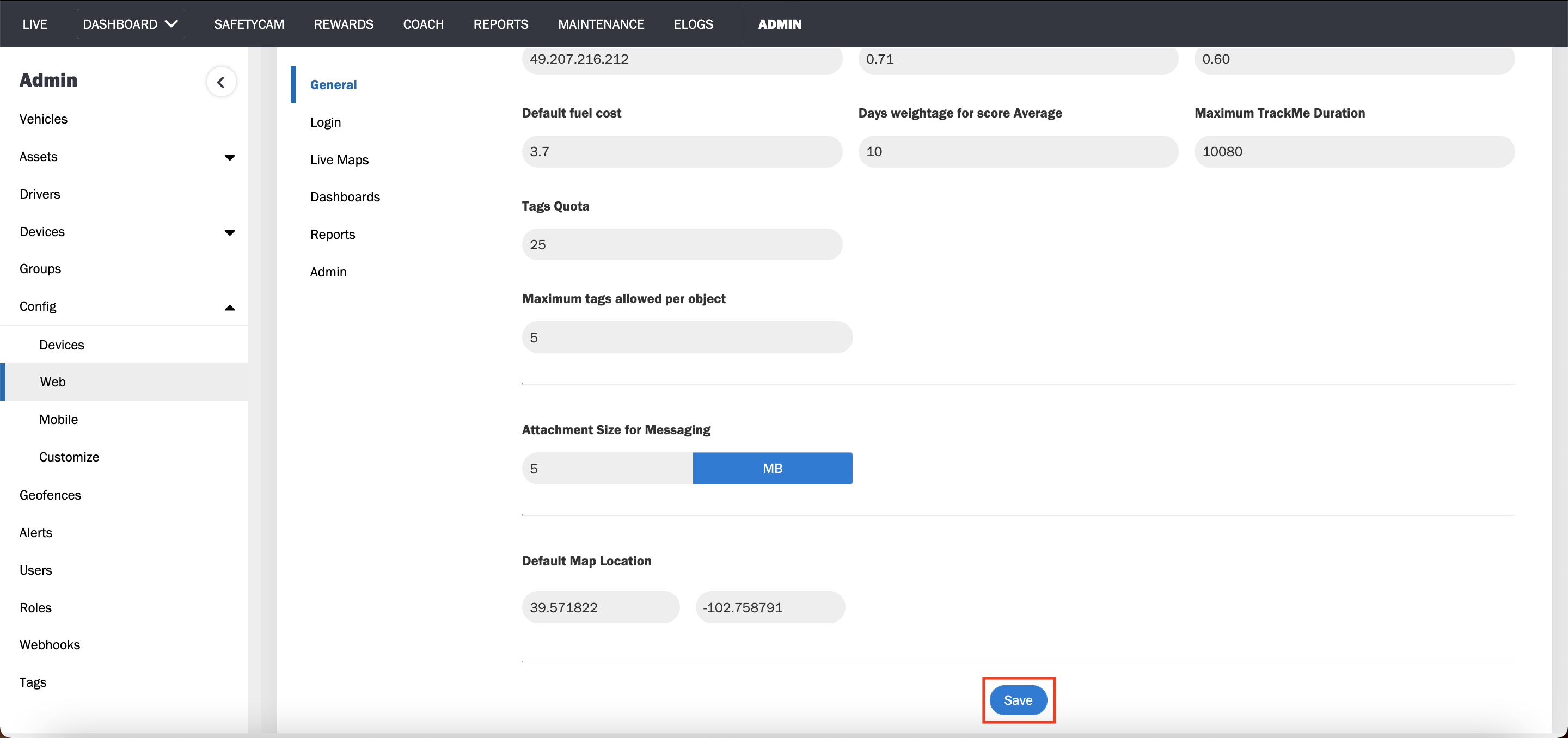1568x738 pixels.
Task: Switch to the Mobile config section
Action: point(58,419)
